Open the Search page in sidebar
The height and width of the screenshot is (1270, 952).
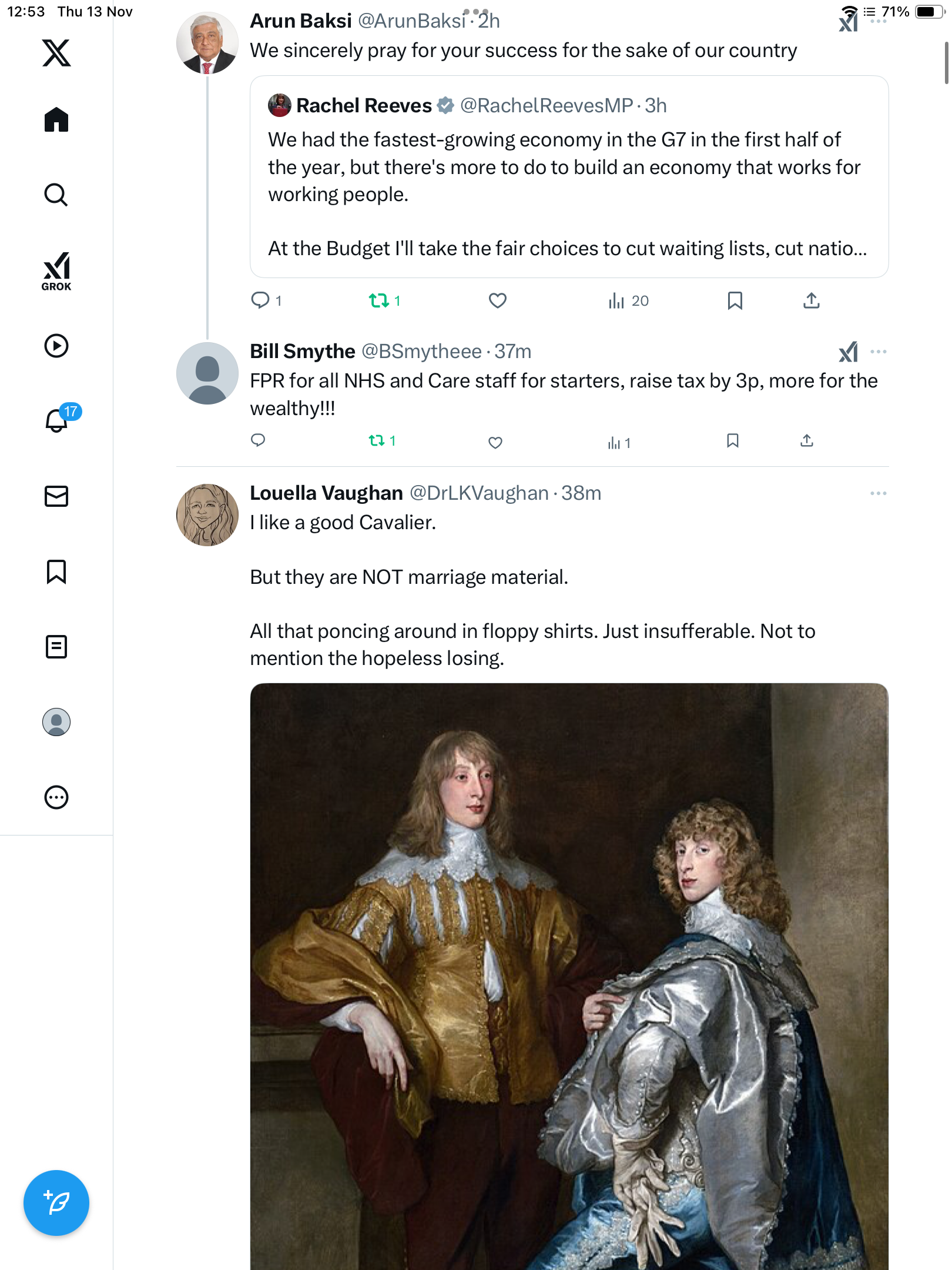pos(56,195)
